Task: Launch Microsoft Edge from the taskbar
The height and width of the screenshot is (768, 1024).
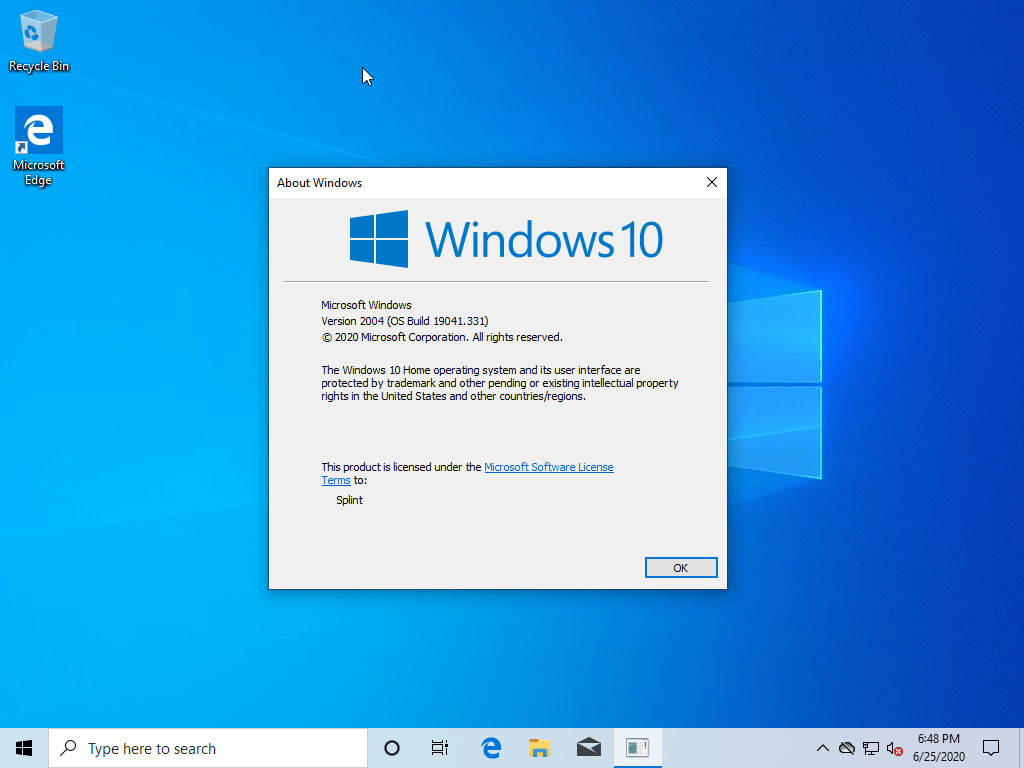Action: pyautogui.click(x=490, y=748)
